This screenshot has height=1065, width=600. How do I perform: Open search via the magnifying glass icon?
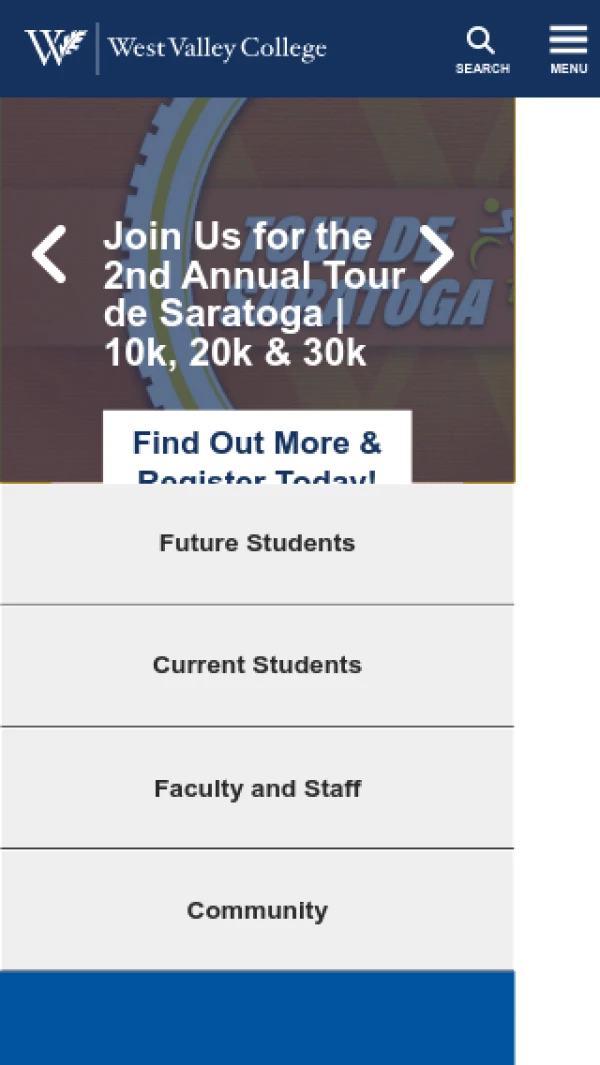(x=481, y=41)
